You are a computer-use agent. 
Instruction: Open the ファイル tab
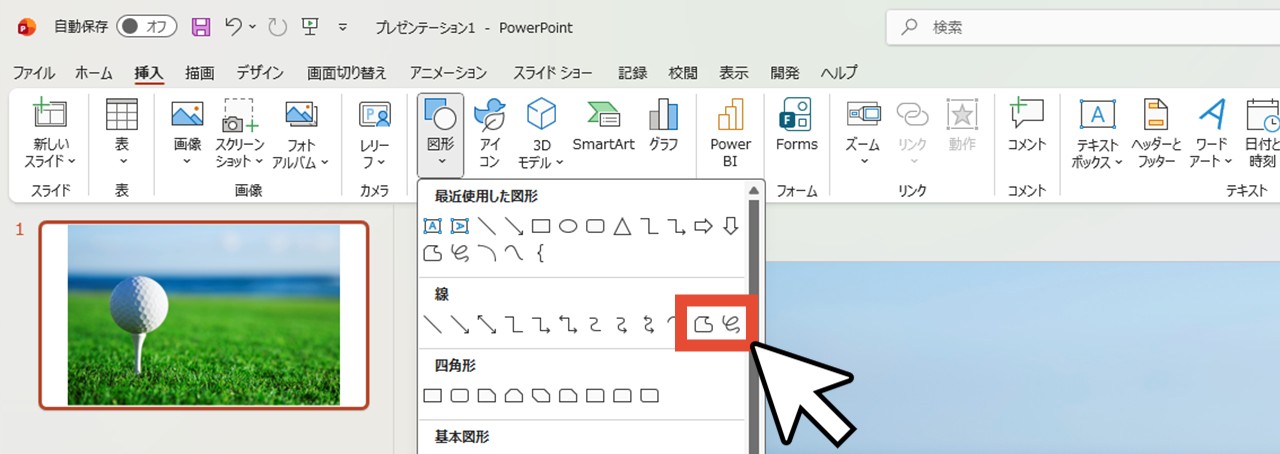pyautogui.click(x=34, y=73)
